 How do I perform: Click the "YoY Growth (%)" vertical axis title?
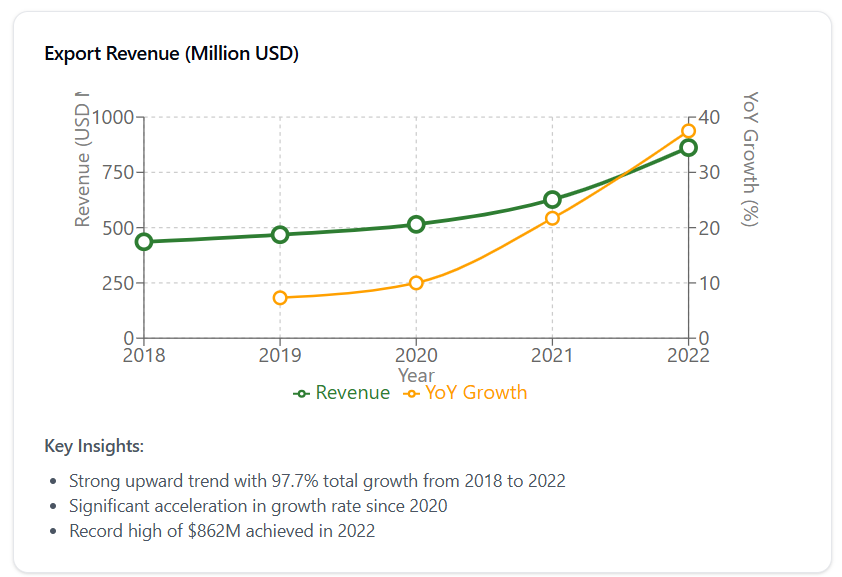tap(750, 159)
